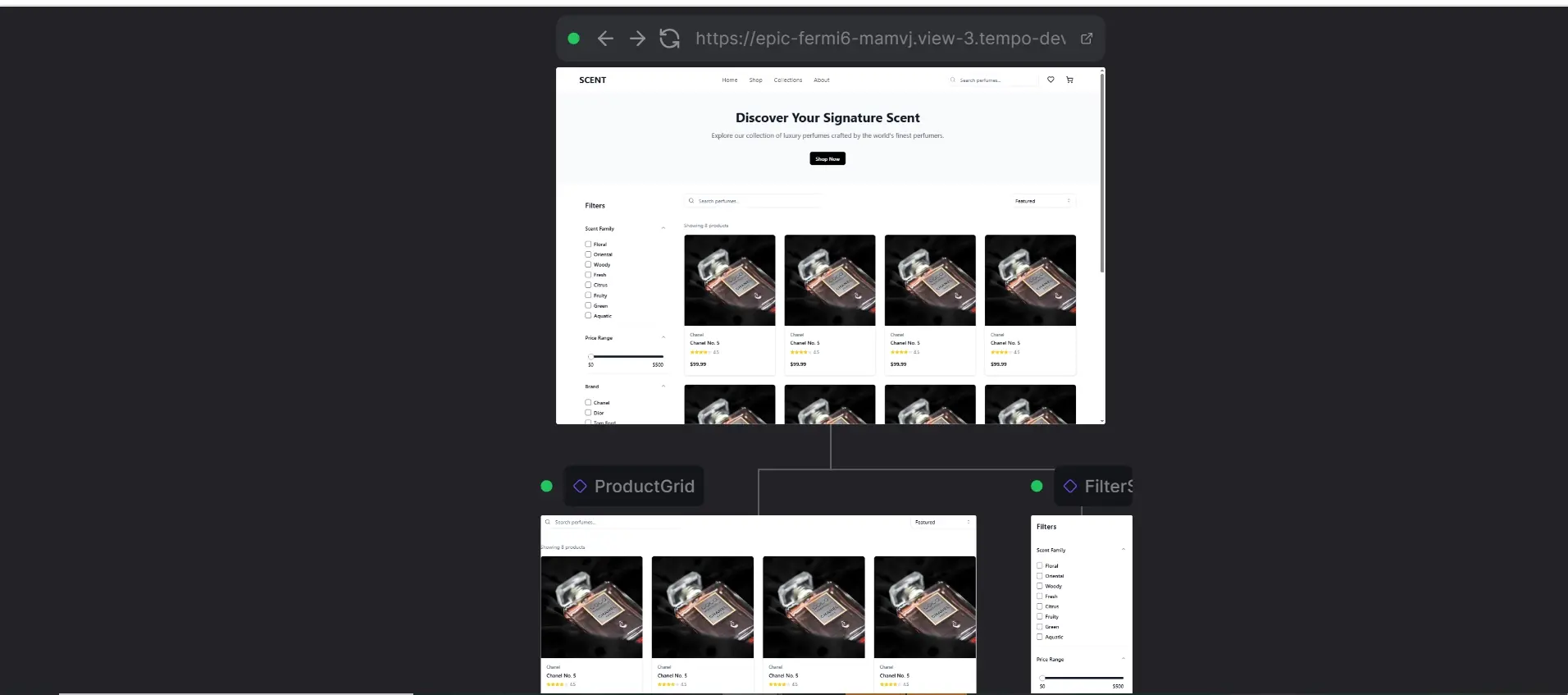The width and height of the screenshot is (1568, 695).
Task: Tick Woody checkbox in main page preview
Action: [x=588, y=264]
